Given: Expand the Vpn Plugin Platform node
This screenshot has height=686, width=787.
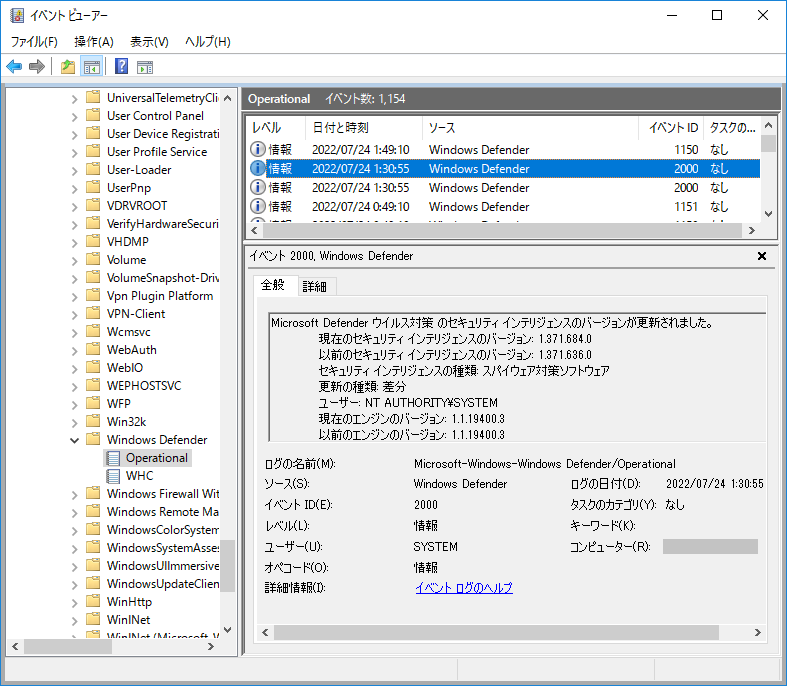Looking at the screenshot, I should [74, 297].
